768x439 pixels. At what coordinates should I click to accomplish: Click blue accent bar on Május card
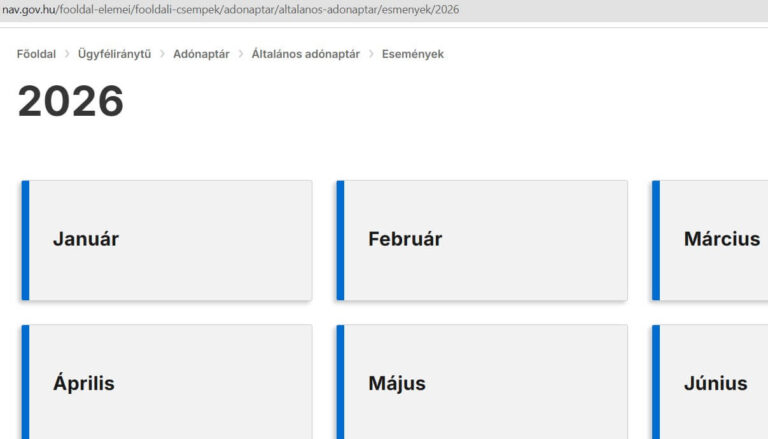coord(340,383)
